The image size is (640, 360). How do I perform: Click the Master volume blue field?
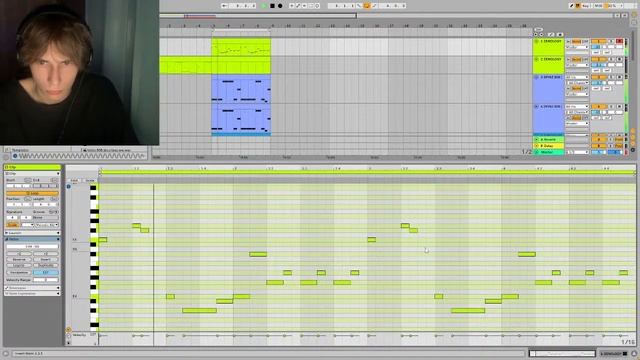[x=599, y=152]
